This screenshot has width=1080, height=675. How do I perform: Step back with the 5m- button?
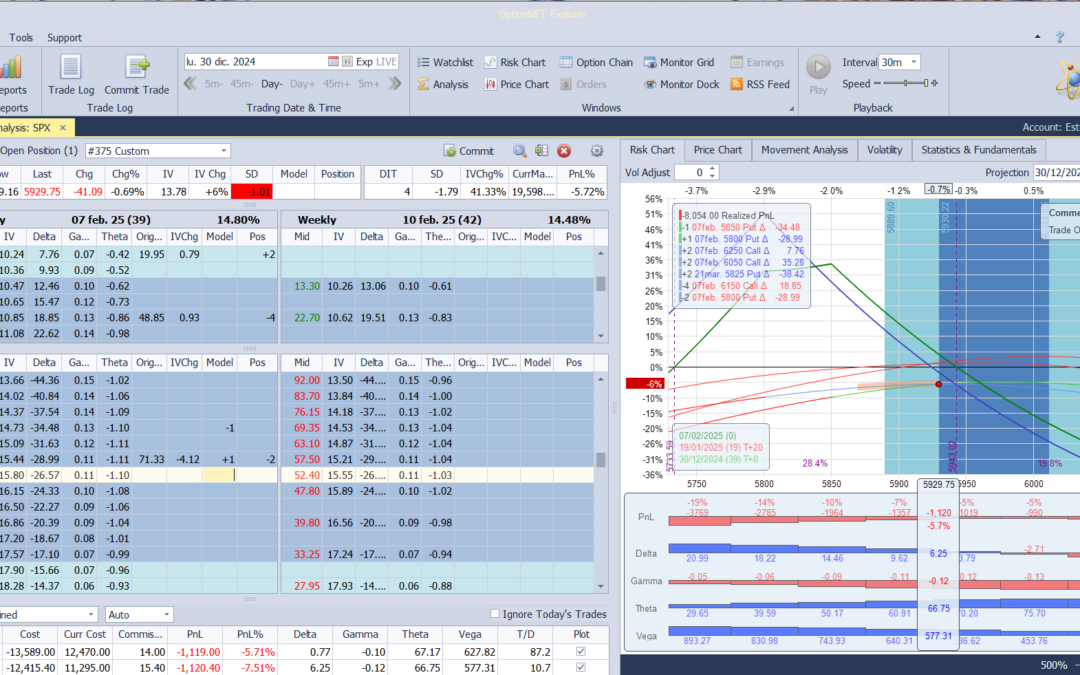click(x=213, y=83)
